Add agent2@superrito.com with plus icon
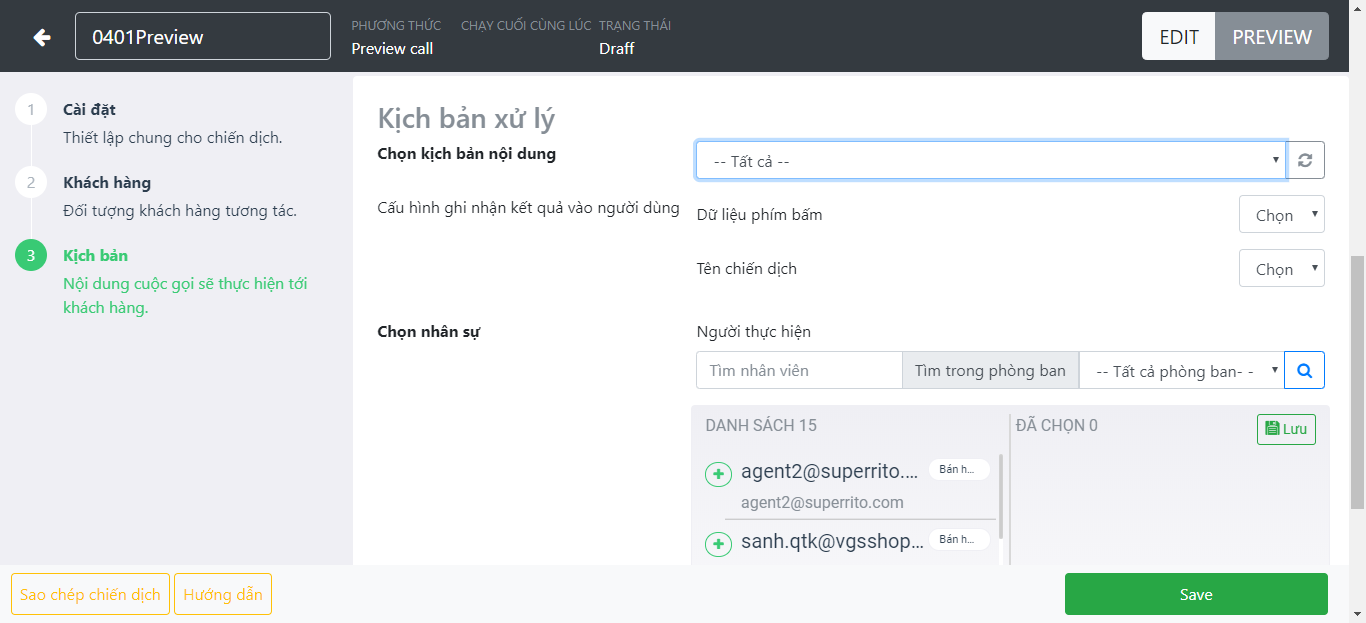 pyautogui.click(x=718, y=474)
